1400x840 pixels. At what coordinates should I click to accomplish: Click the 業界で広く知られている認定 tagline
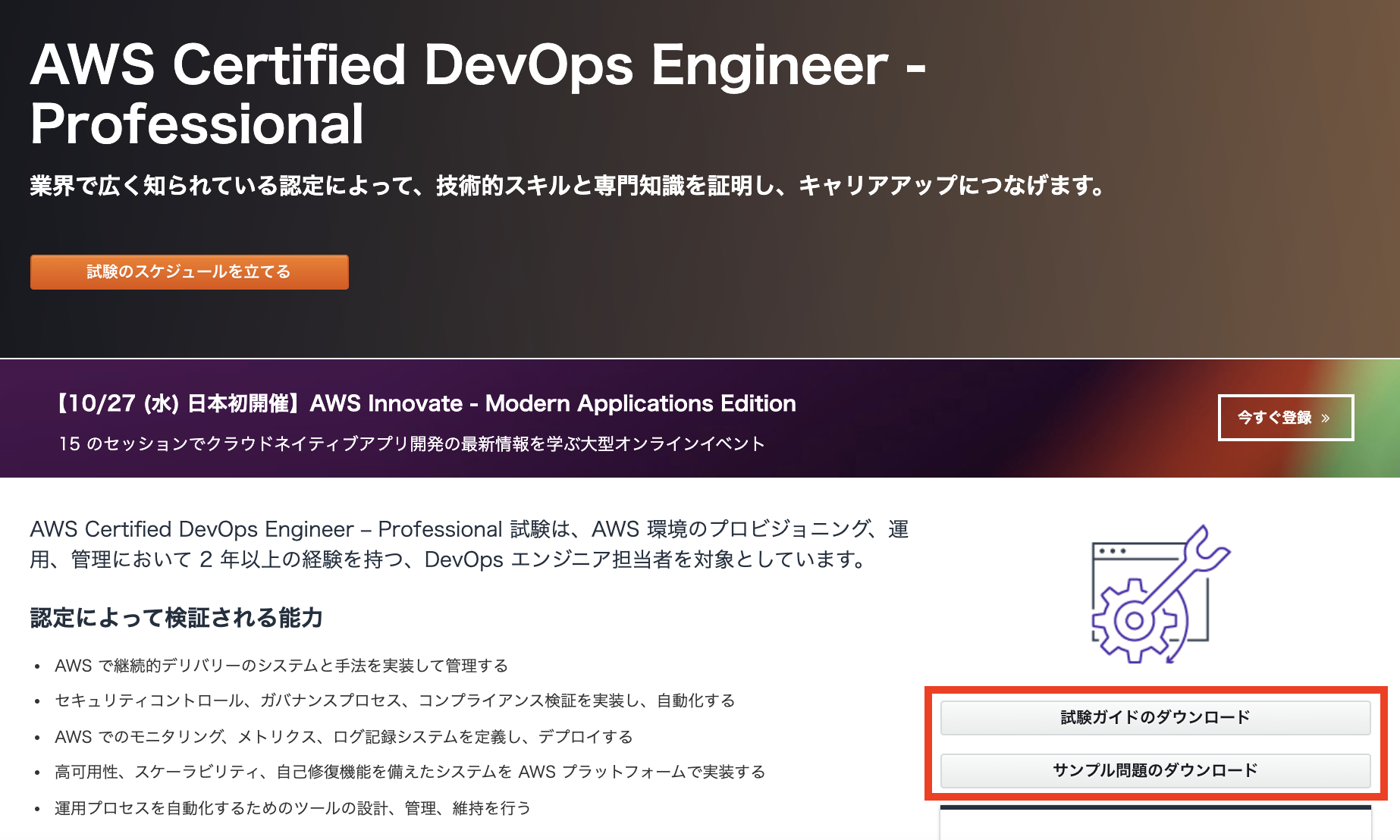(x=569, y=186)
